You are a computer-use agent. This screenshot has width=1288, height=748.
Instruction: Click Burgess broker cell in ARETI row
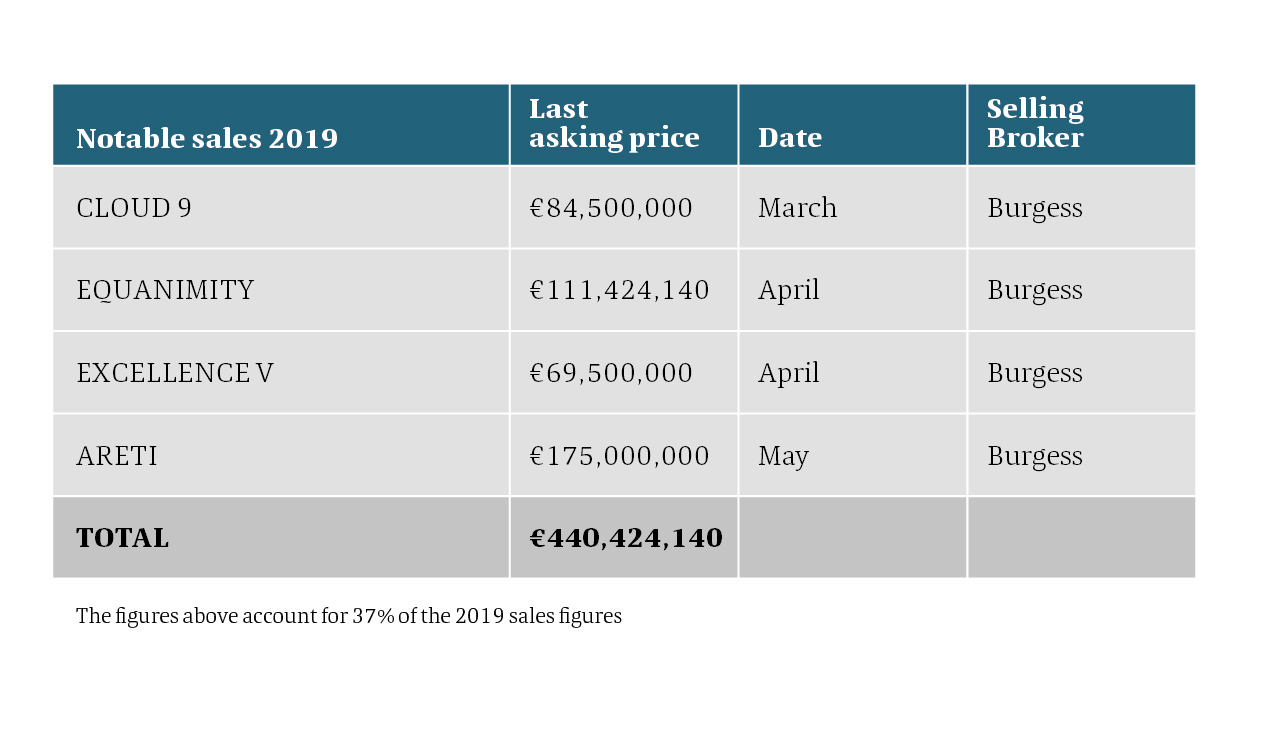[1082, 456]
